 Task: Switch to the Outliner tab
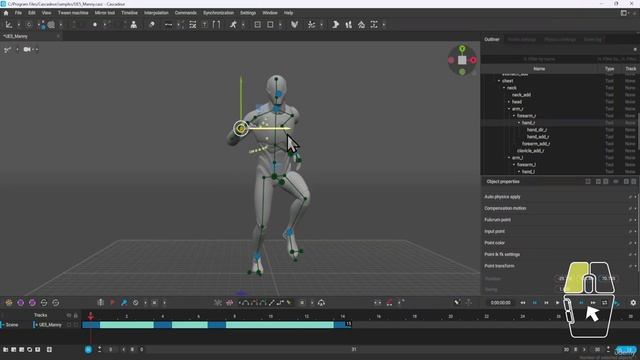tap(492, 40)
